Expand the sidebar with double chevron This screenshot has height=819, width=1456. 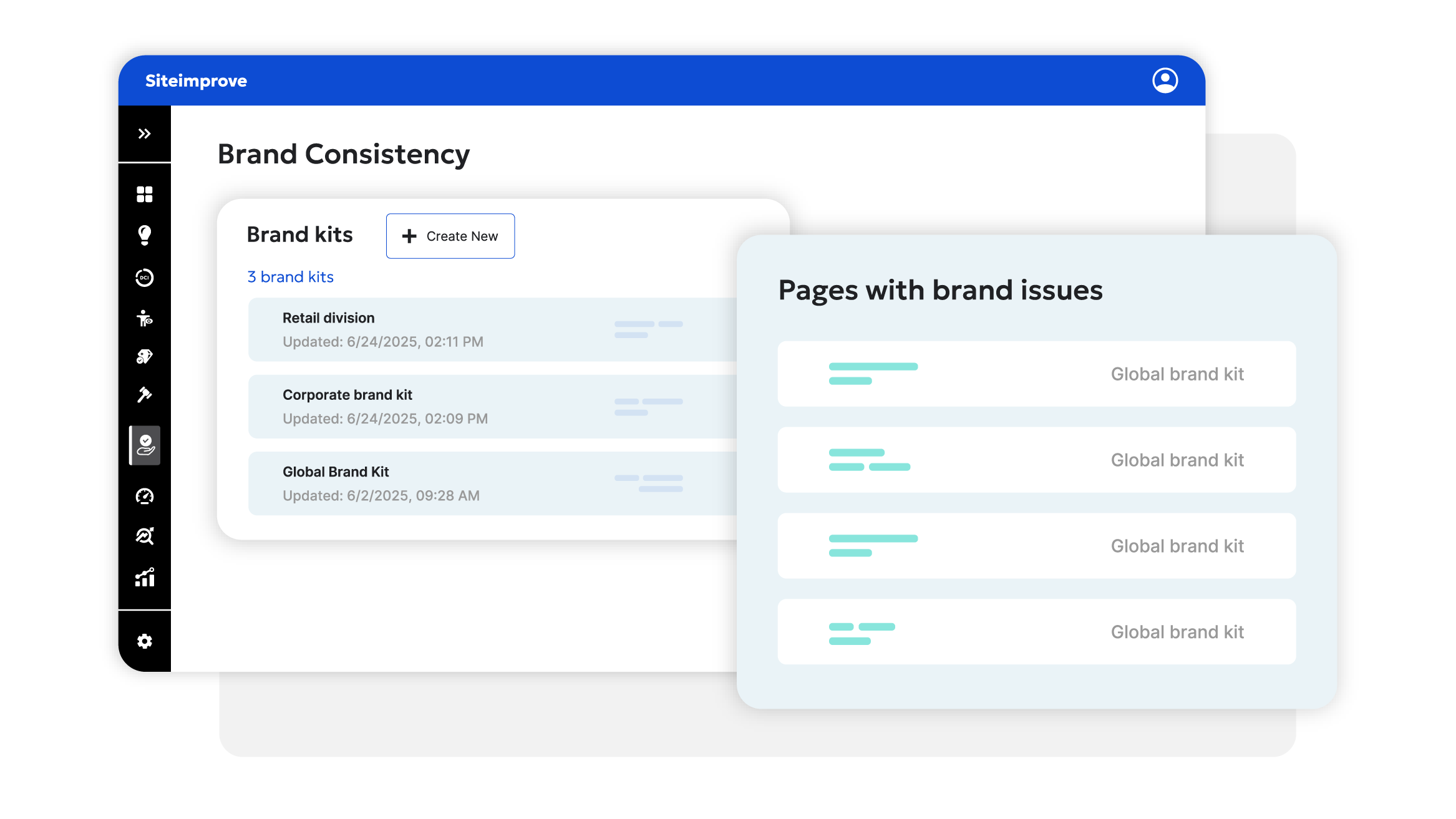tap(144, 133)
